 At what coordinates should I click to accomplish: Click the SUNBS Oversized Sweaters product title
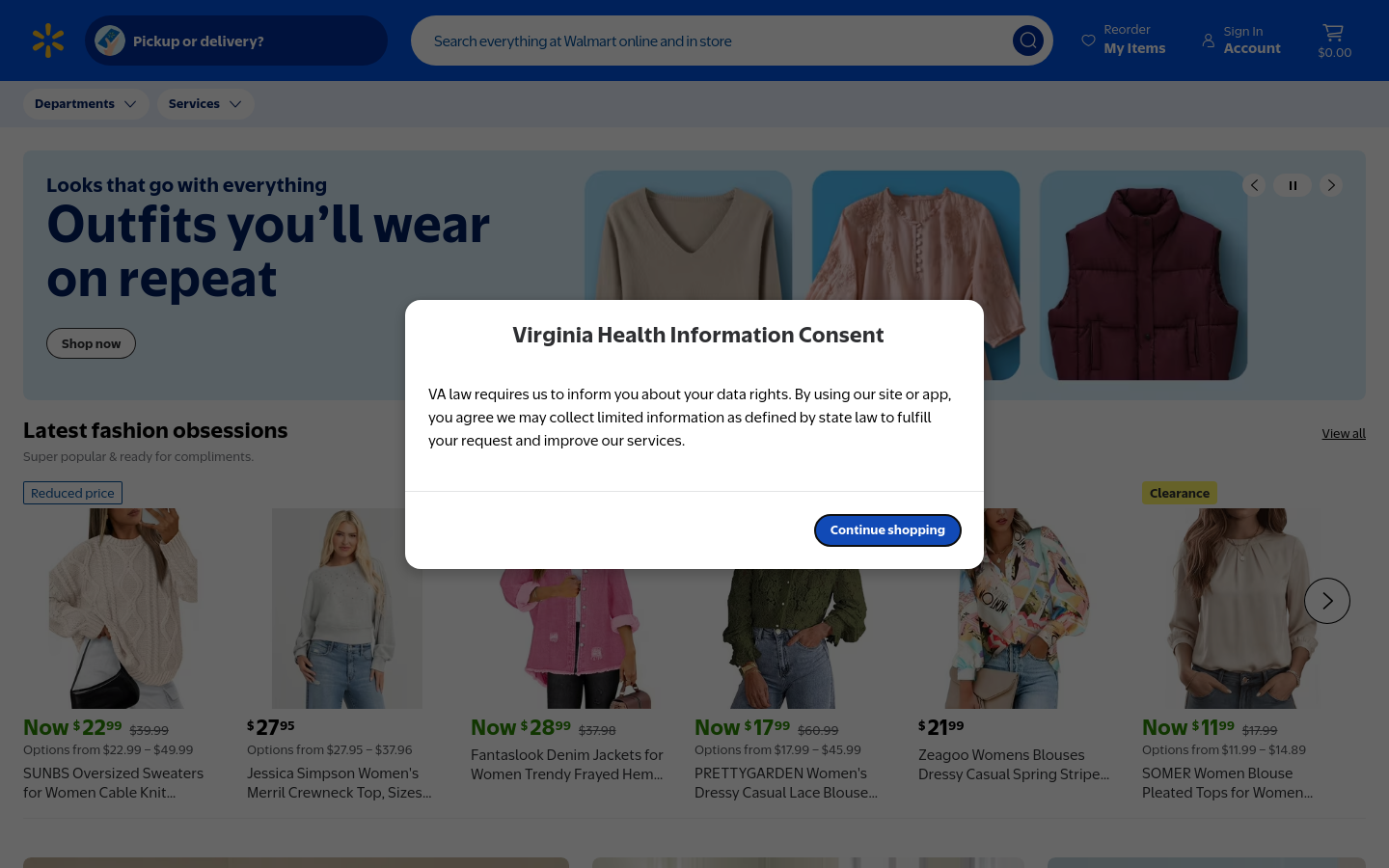(x=114, y=783)
